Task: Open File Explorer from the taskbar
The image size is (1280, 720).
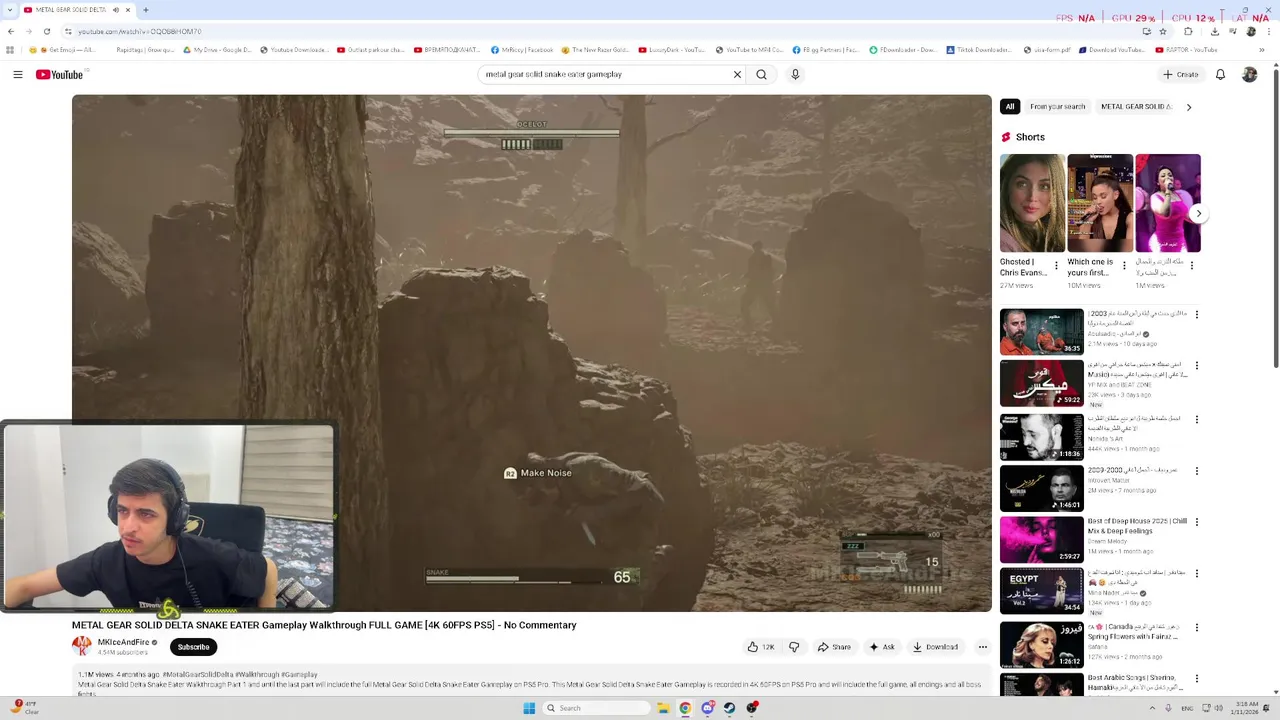Action: 662,708
